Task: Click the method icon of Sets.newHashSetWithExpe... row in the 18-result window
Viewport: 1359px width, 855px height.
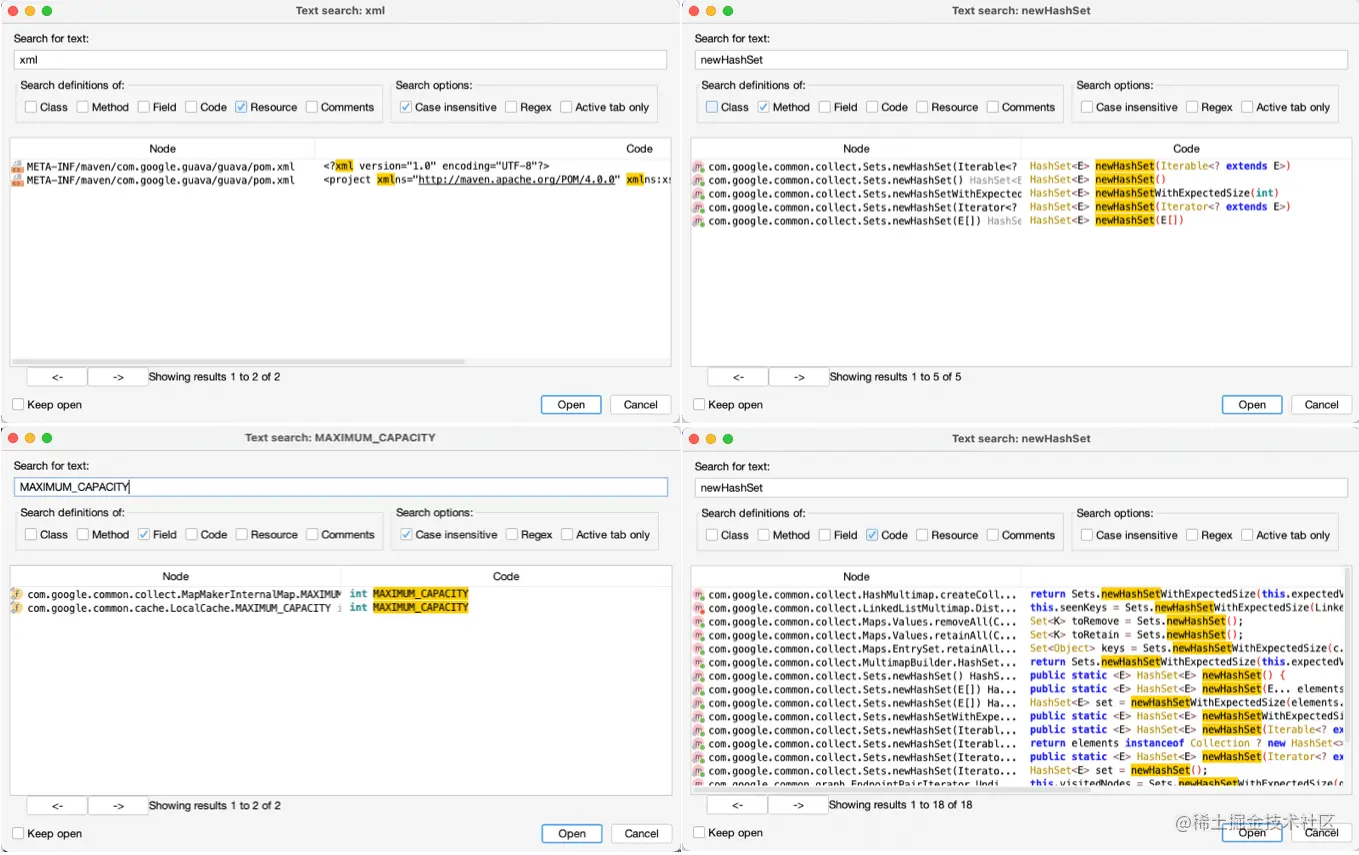Action: coord(699,716)
